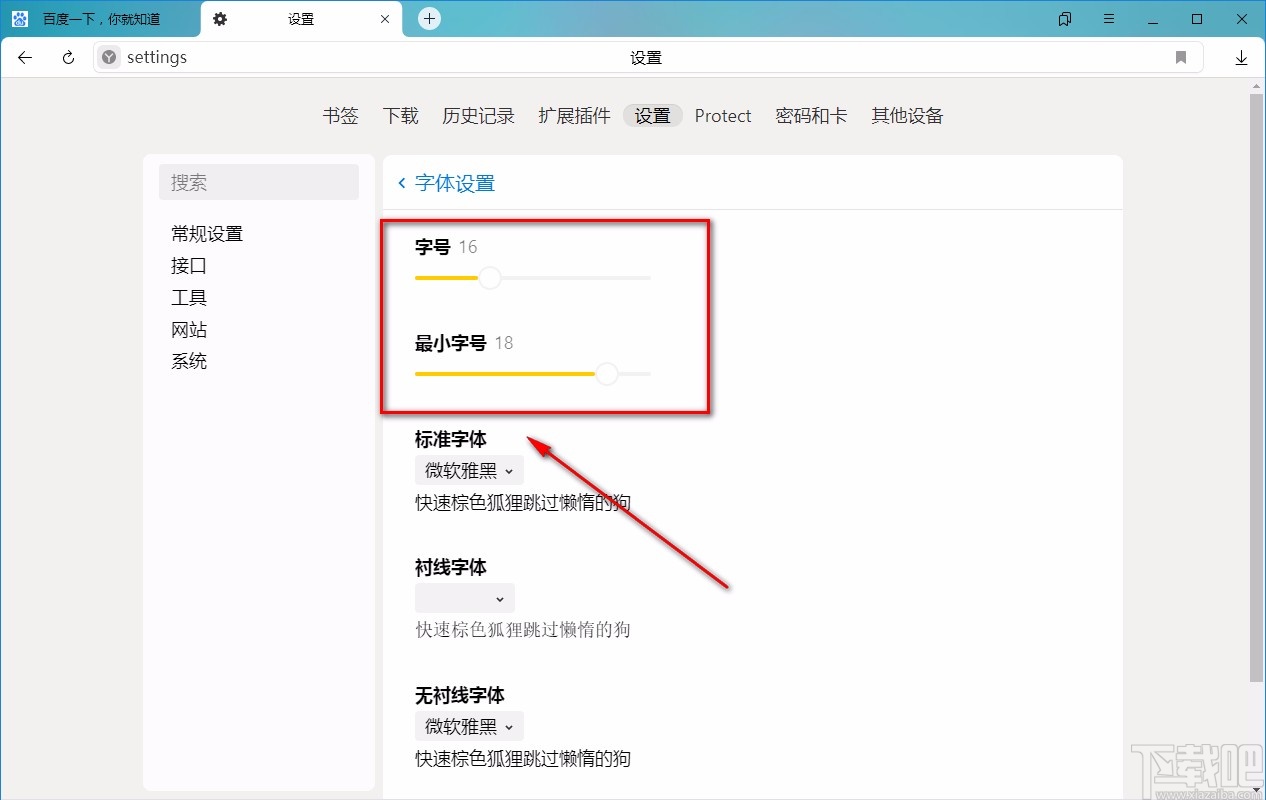Open the 无衬线字体 dropdown
The height and width of the screenshot is (800, 1266).
(469, 726)
